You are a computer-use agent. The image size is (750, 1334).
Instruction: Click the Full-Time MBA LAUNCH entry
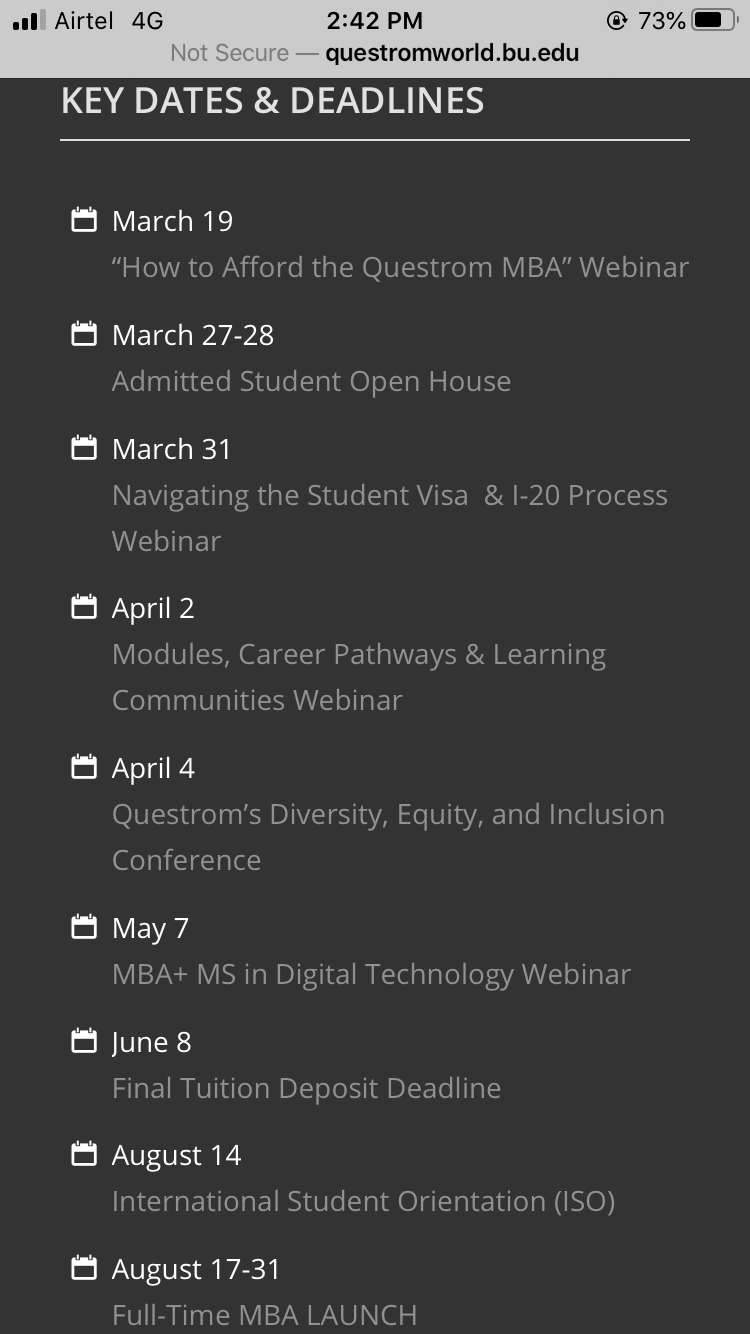[264, 1314]
